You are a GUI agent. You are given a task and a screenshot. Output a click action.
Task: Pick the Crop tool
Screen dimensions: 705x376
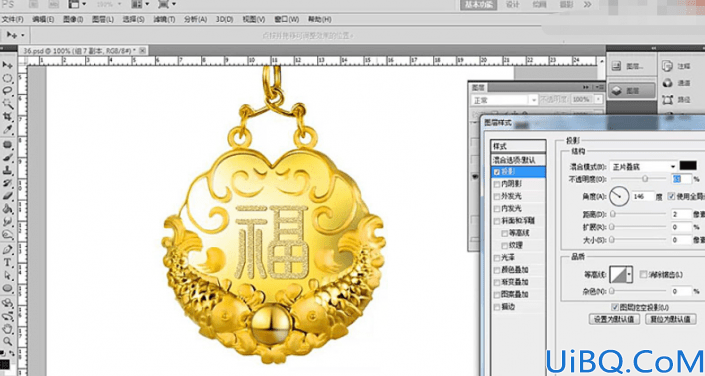(x=8, y=116)
